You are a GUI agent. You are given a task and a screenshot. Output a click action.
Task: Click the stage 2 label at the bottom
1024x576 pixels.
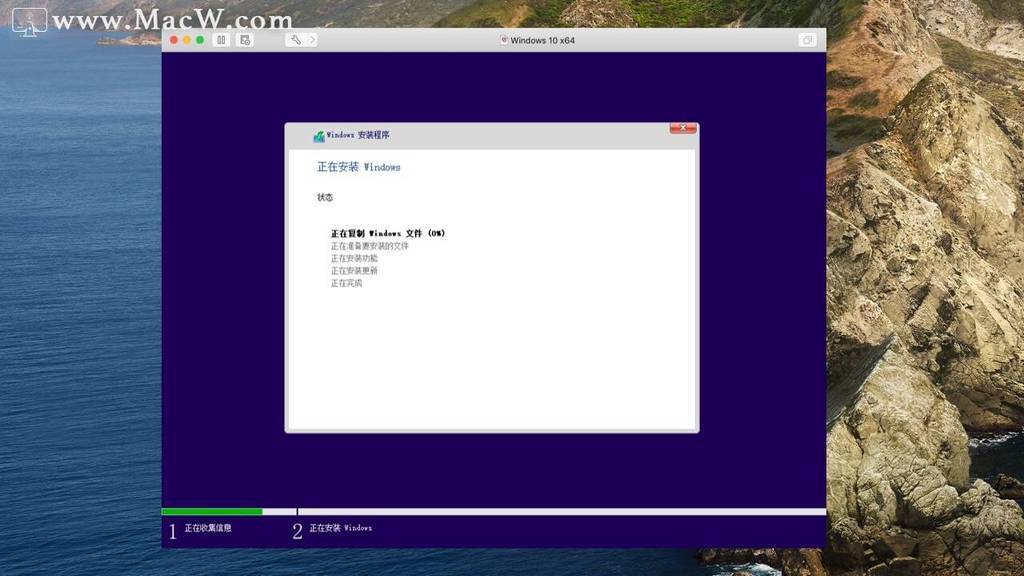(340, 528)
